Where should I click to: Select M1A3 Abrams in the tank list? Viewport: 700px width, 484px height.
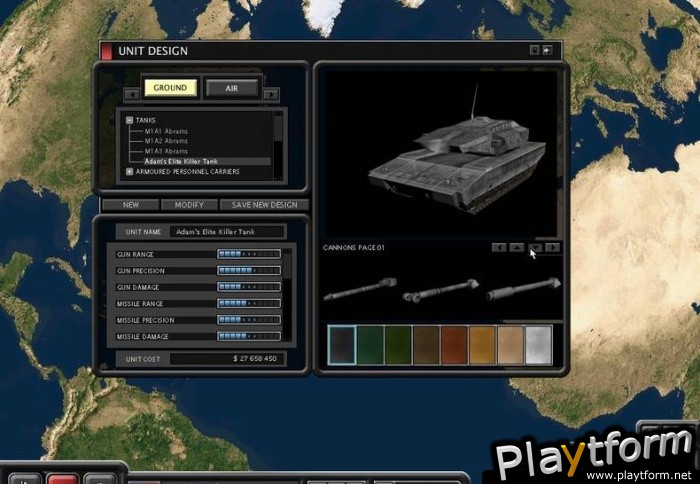tap(166, 151)
